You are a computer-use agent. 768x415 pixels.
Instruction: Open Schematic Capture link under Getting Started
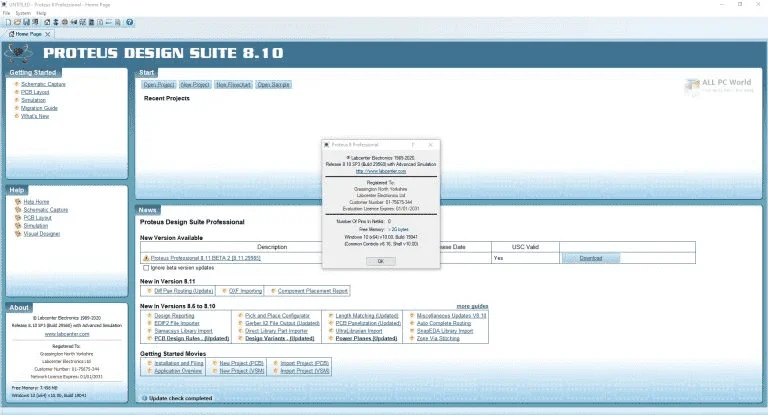click(x=43, y=84)
